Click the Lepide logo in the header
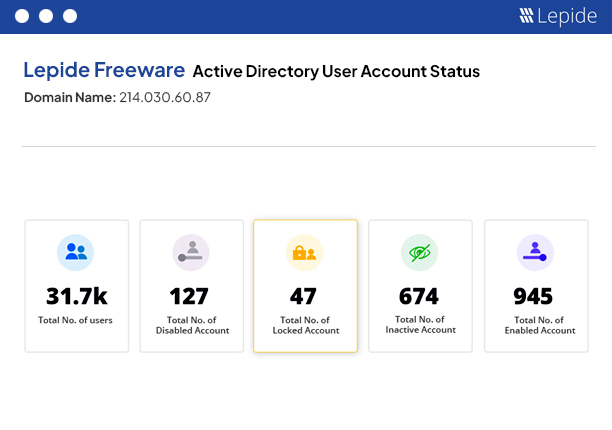 pos(558,16)
